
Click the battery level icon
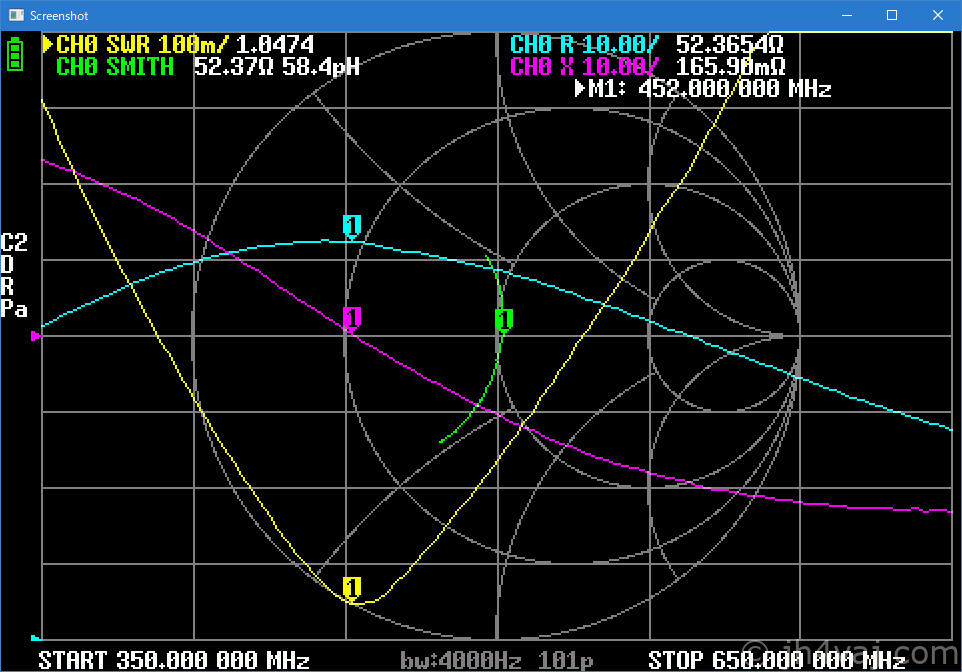15,53
